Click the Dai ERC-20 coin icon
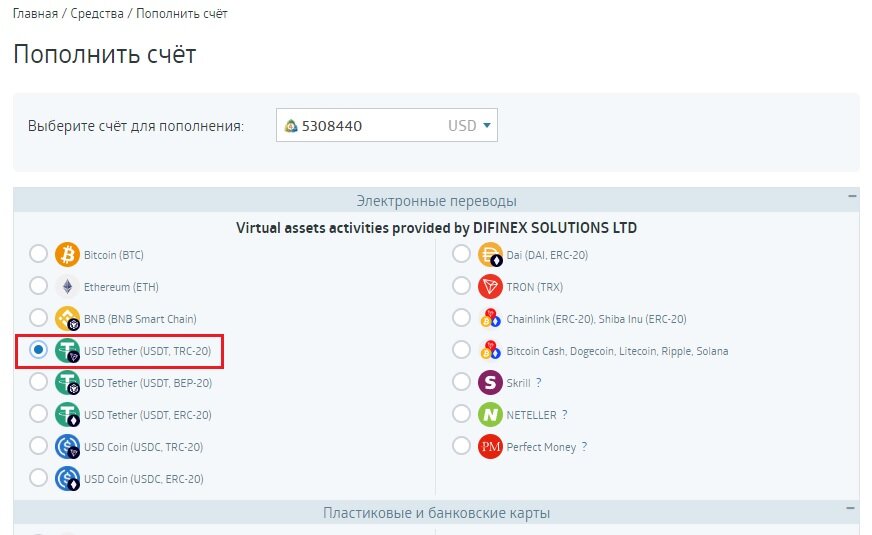The width and height of the screenshot is (872, 535). (x=490, y=255)
